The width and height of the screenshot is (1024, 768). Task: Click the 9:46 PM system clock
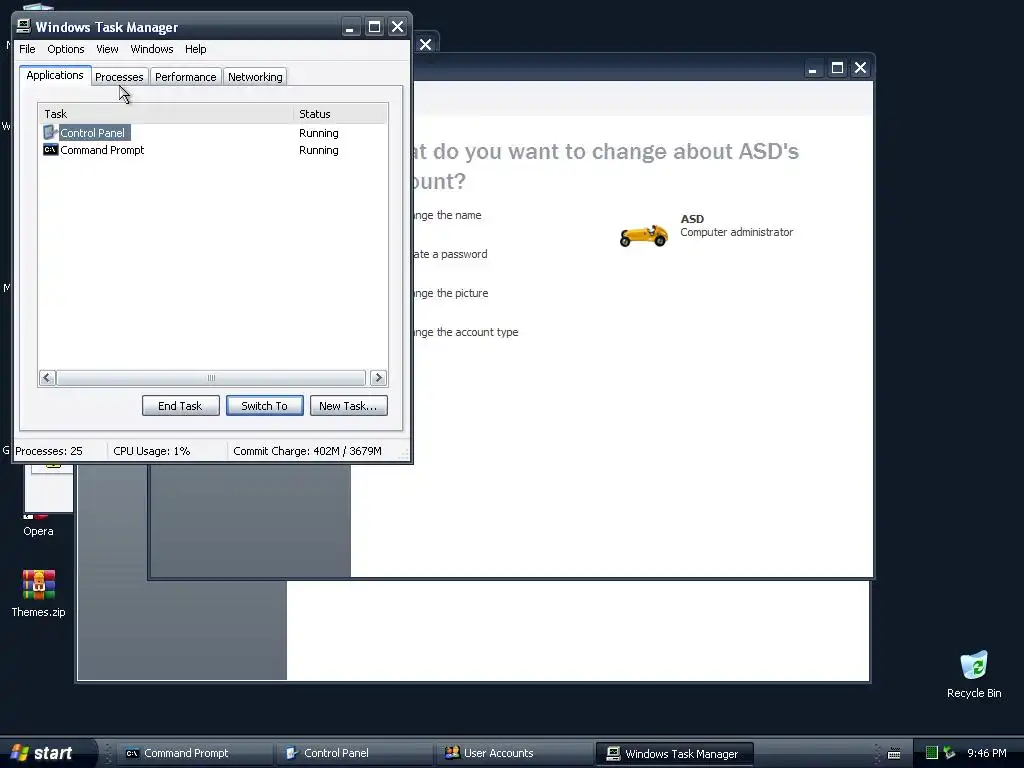pyautogui.click(x=987, y=753)
